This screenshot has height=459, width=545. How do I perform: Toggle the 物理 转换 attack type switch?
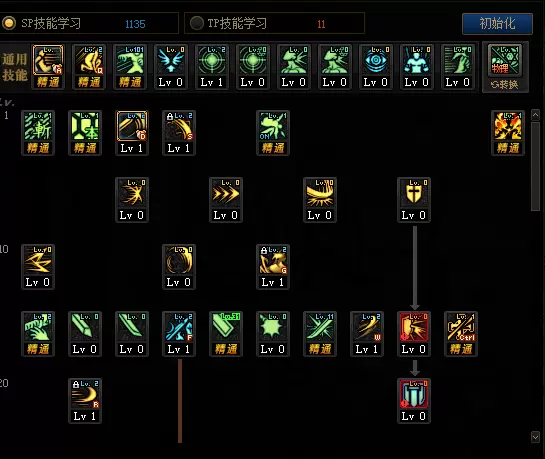(505, 67)
